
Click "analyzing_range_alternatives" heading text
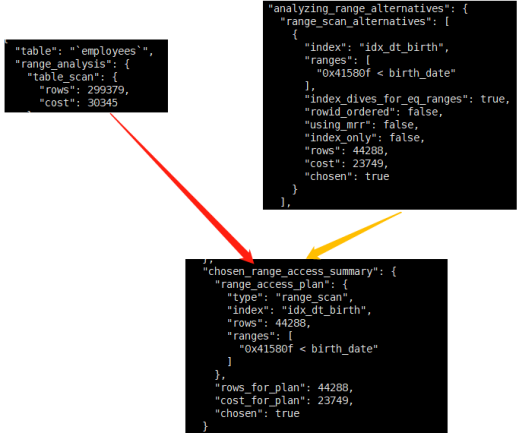(x=359, y=9)
